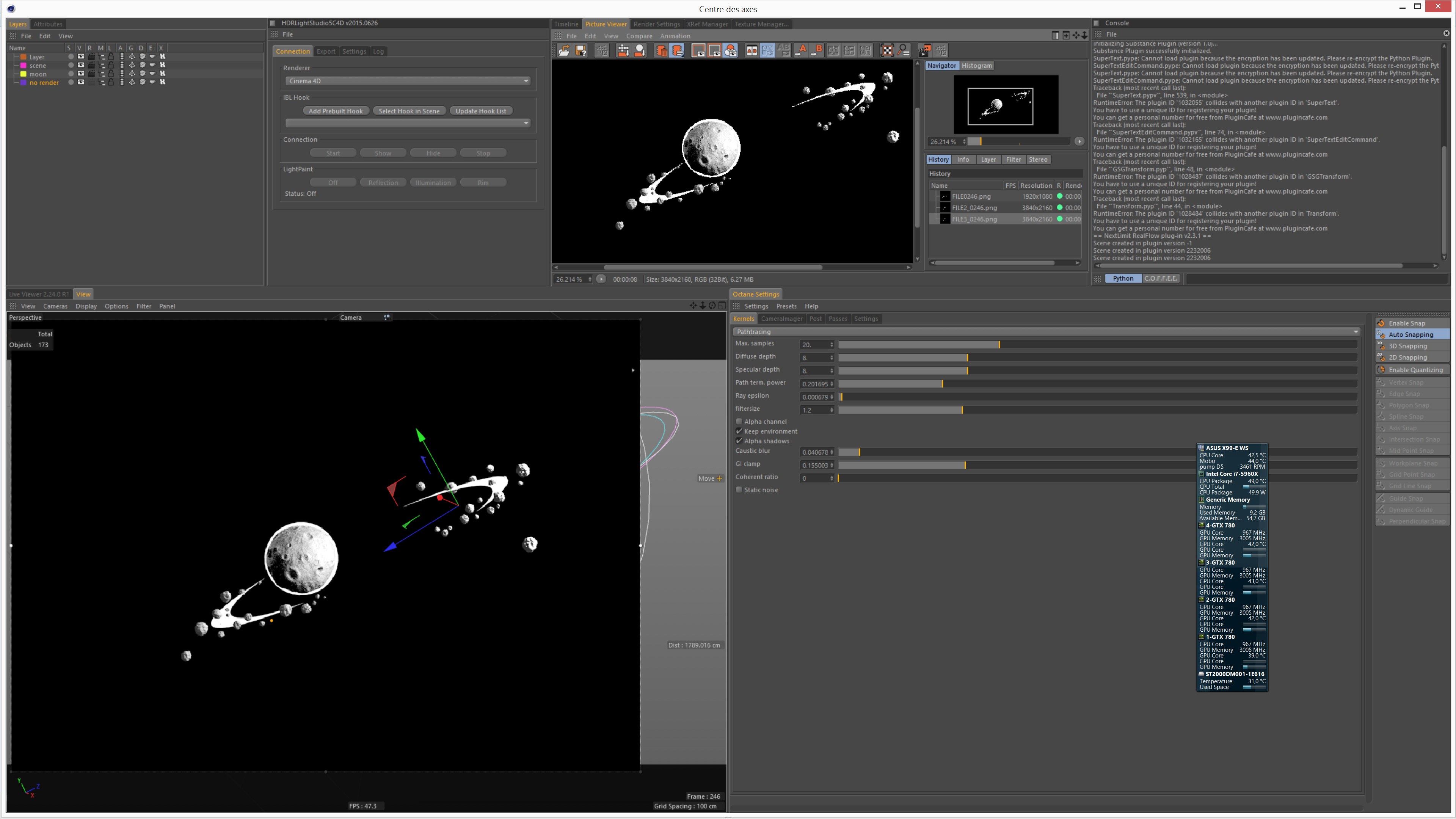Set image A with red A icon
This screenshot has height=819, width=1456.
(x=800, y=51)
